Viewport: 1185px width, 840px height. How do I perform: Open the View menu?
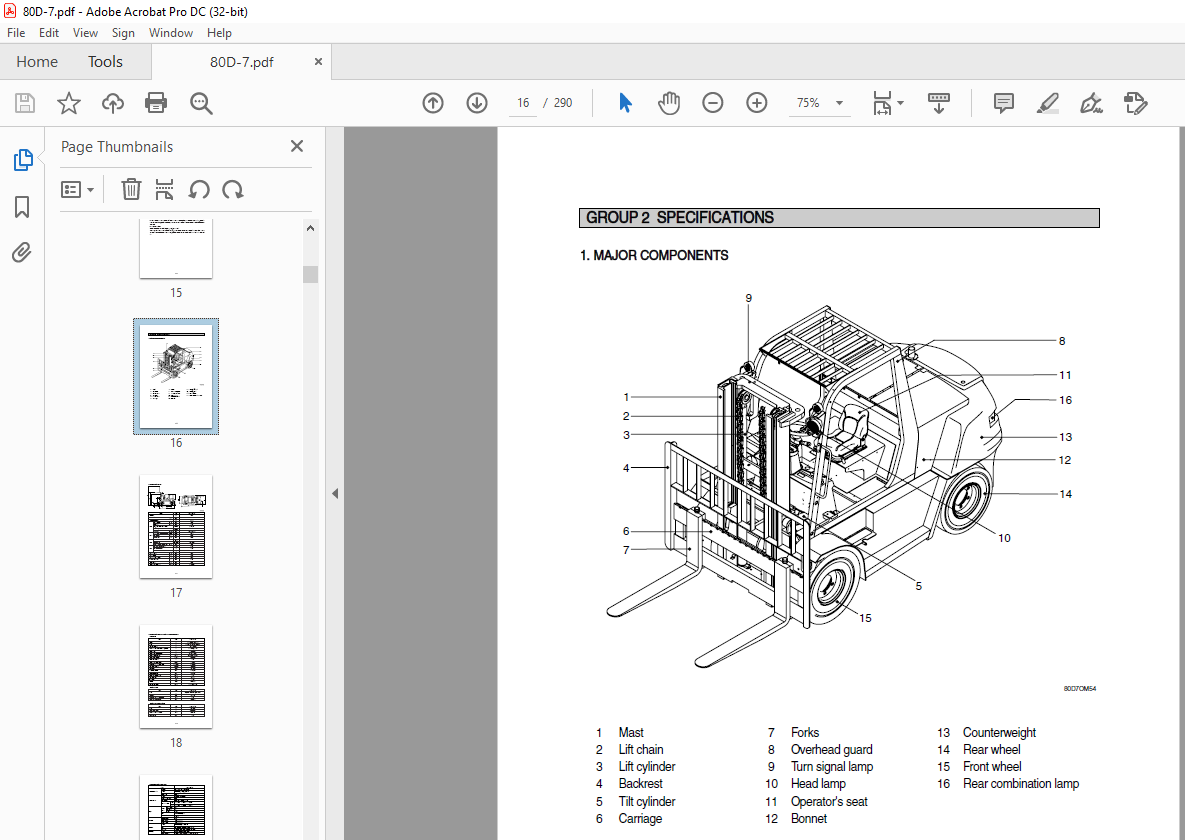[x=85, y=33]
